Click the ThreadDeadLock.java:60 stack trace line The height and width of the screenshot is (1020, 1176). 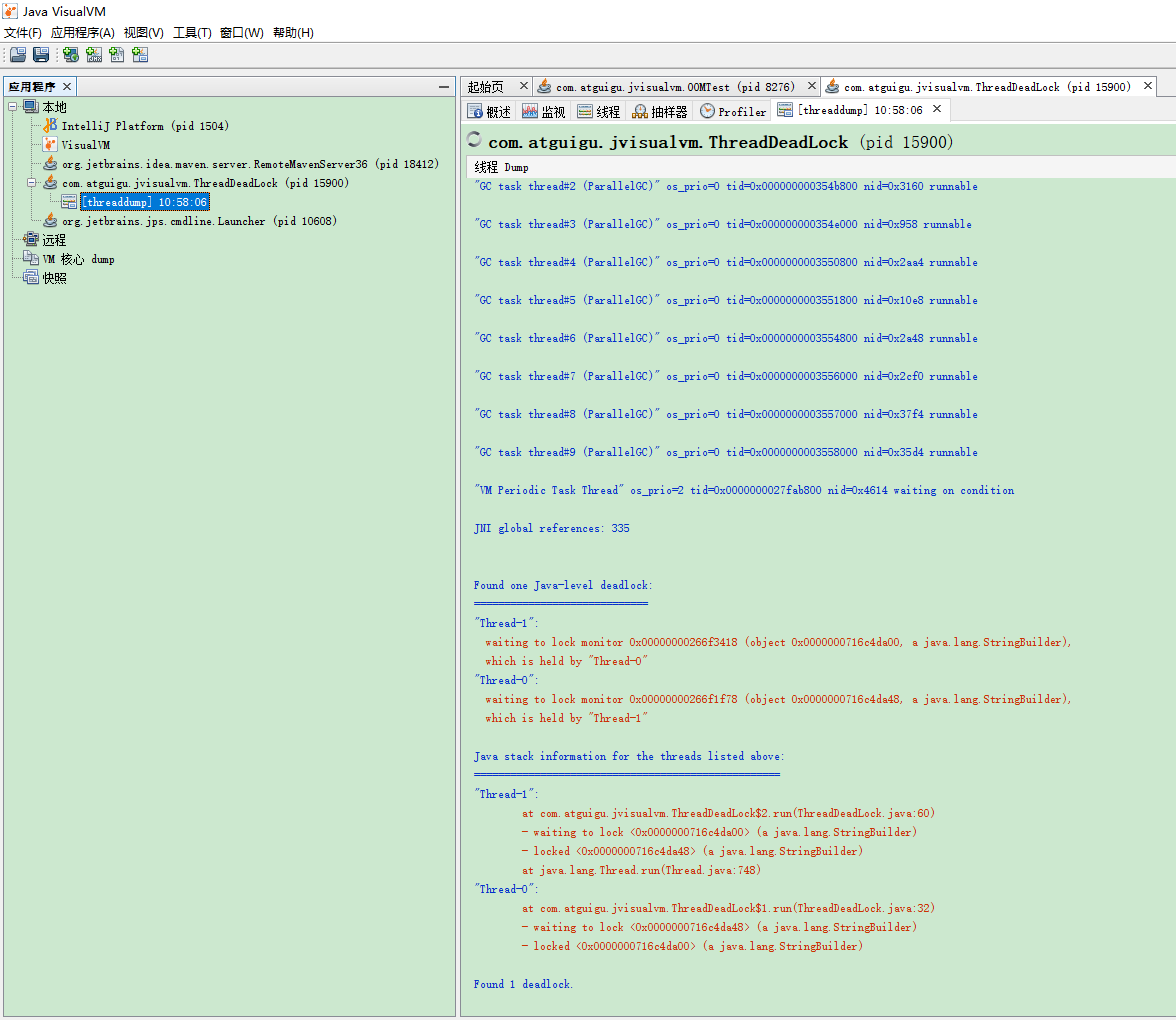(728, 813)
